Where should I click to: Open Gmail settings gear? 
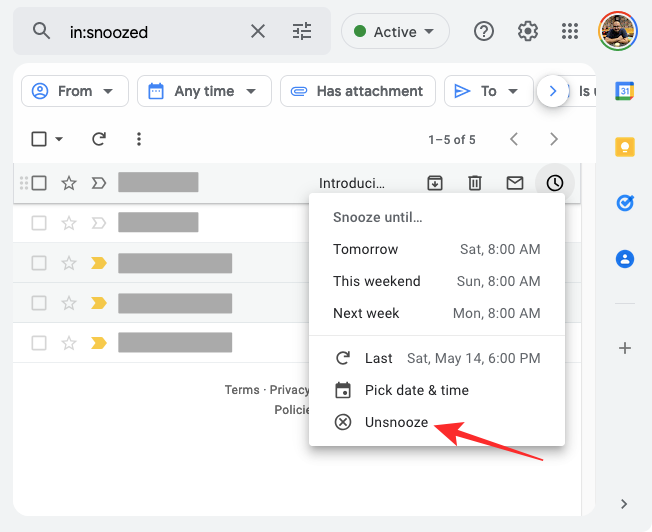tap(528, 31)
